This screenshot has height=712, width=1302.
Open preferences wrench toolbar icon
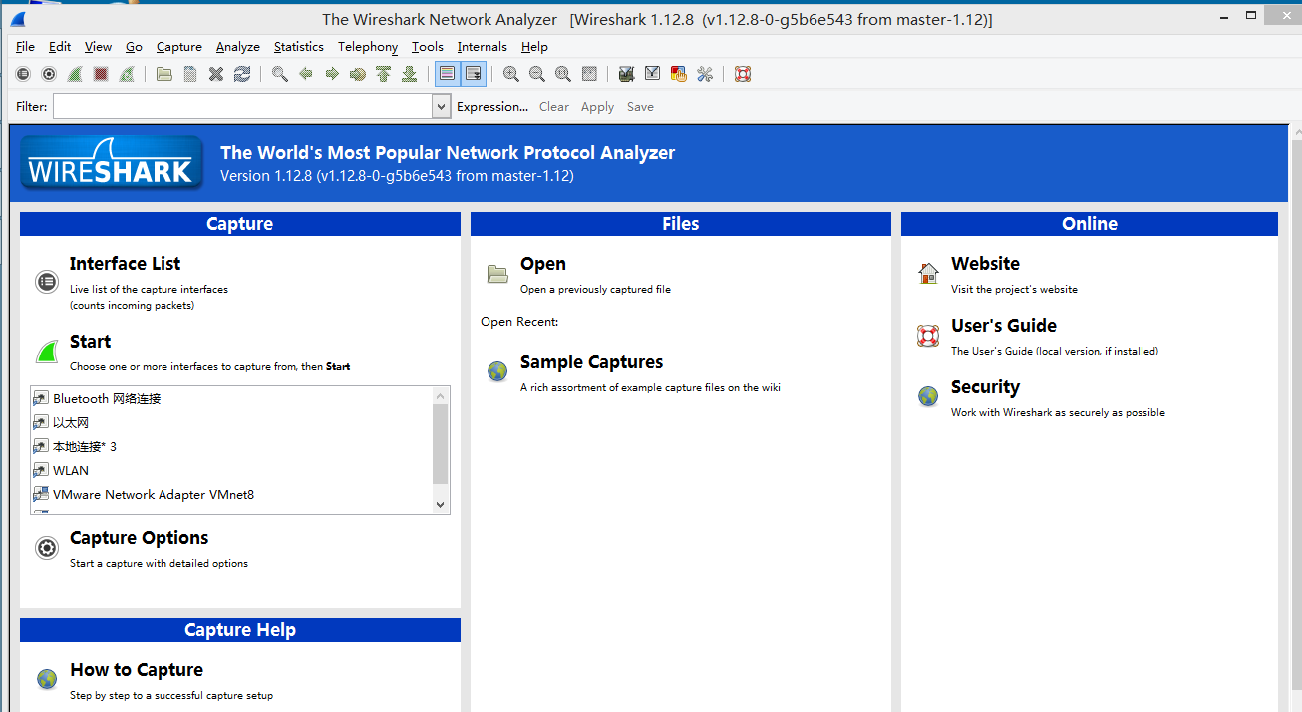coord(705,74)
